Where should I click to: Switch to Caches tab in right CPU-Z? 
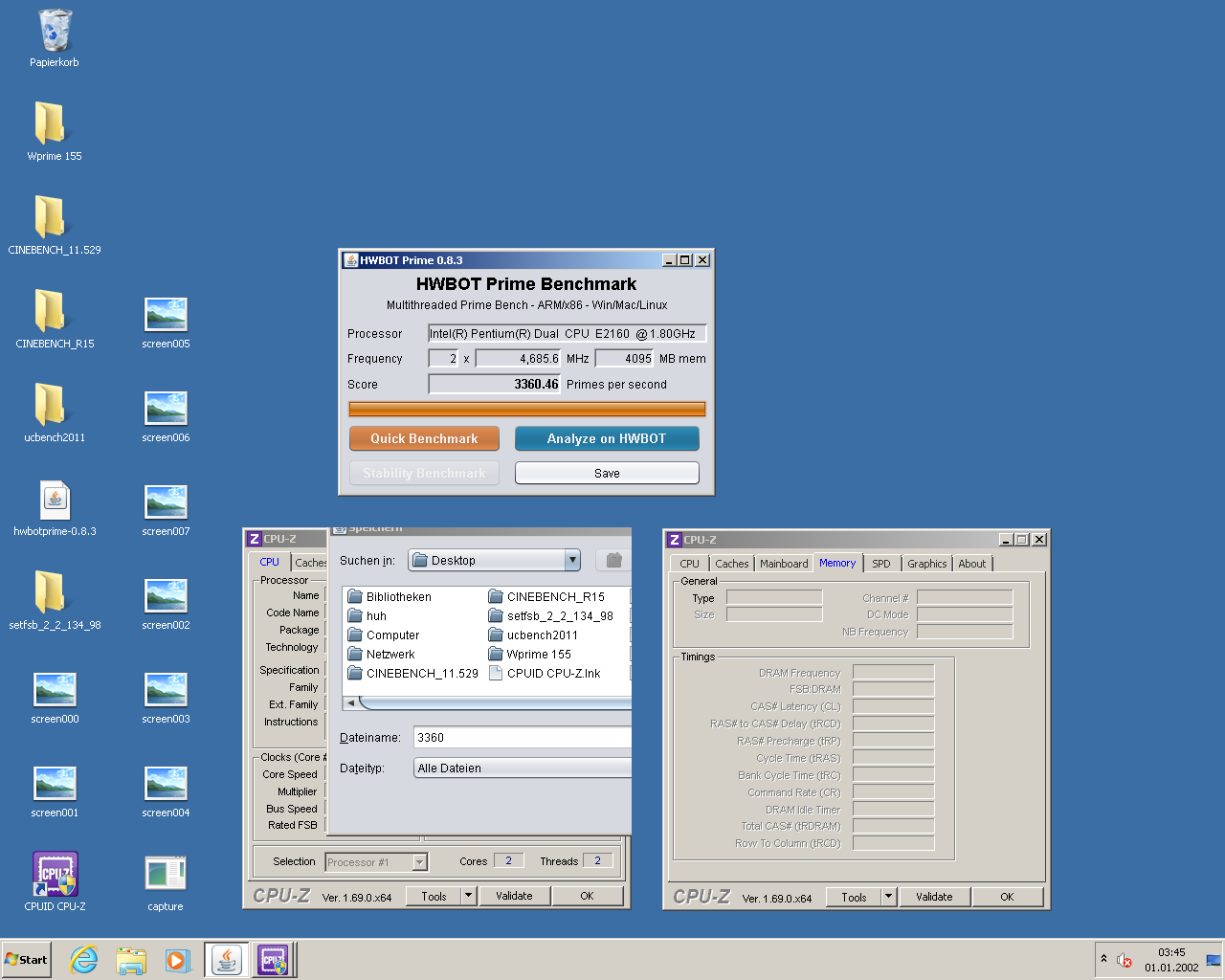click(x=731, y=564)
